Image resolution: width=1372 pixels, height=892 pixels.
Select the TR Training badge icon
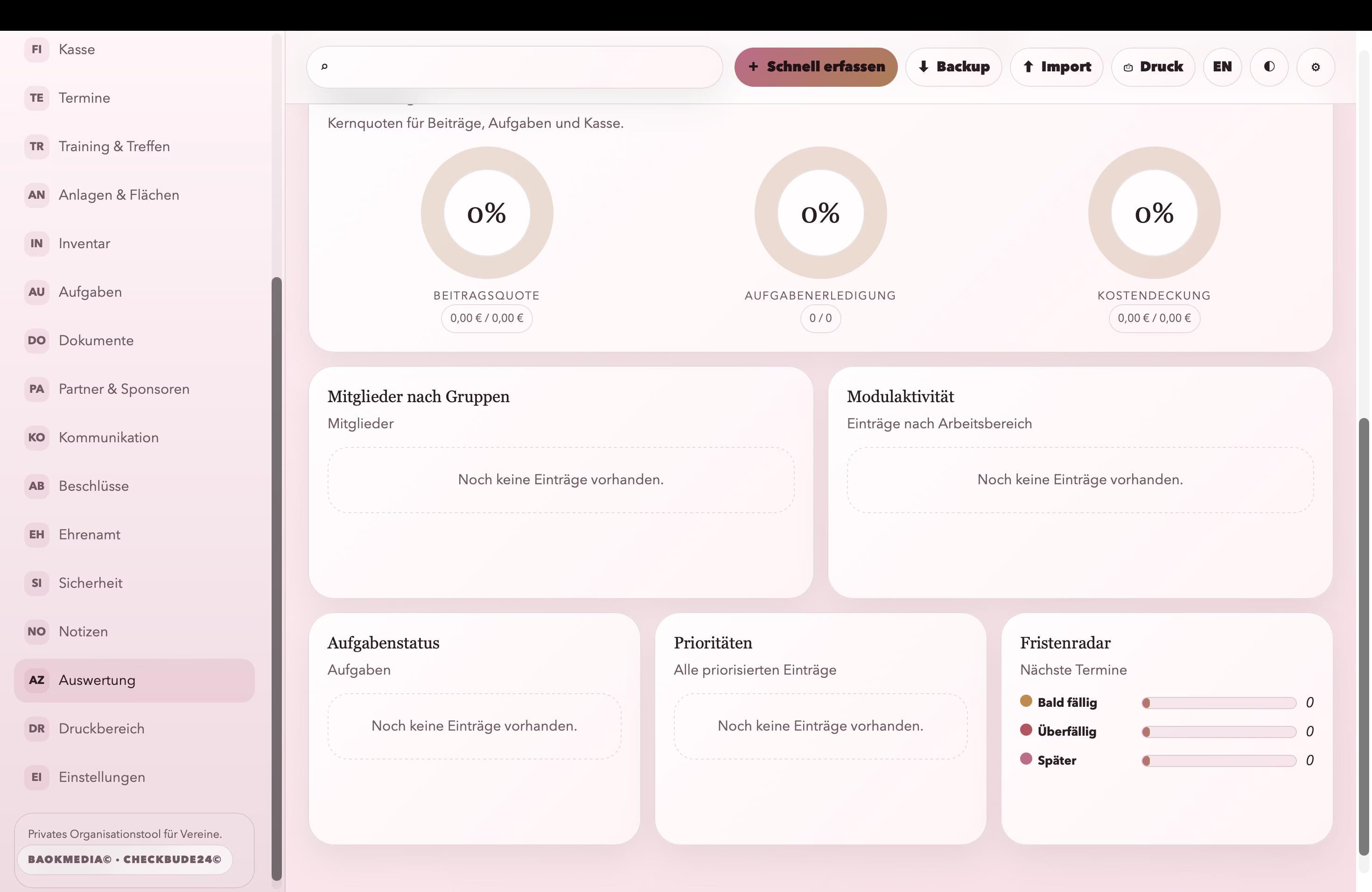tap(36, 146)
